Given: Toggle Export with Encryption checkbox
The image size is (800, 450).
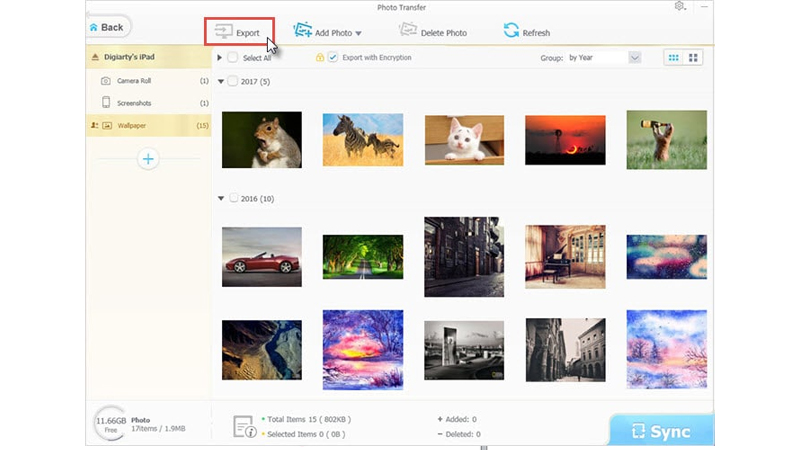Looking at the screenshot, I should [x=333, y=58].
